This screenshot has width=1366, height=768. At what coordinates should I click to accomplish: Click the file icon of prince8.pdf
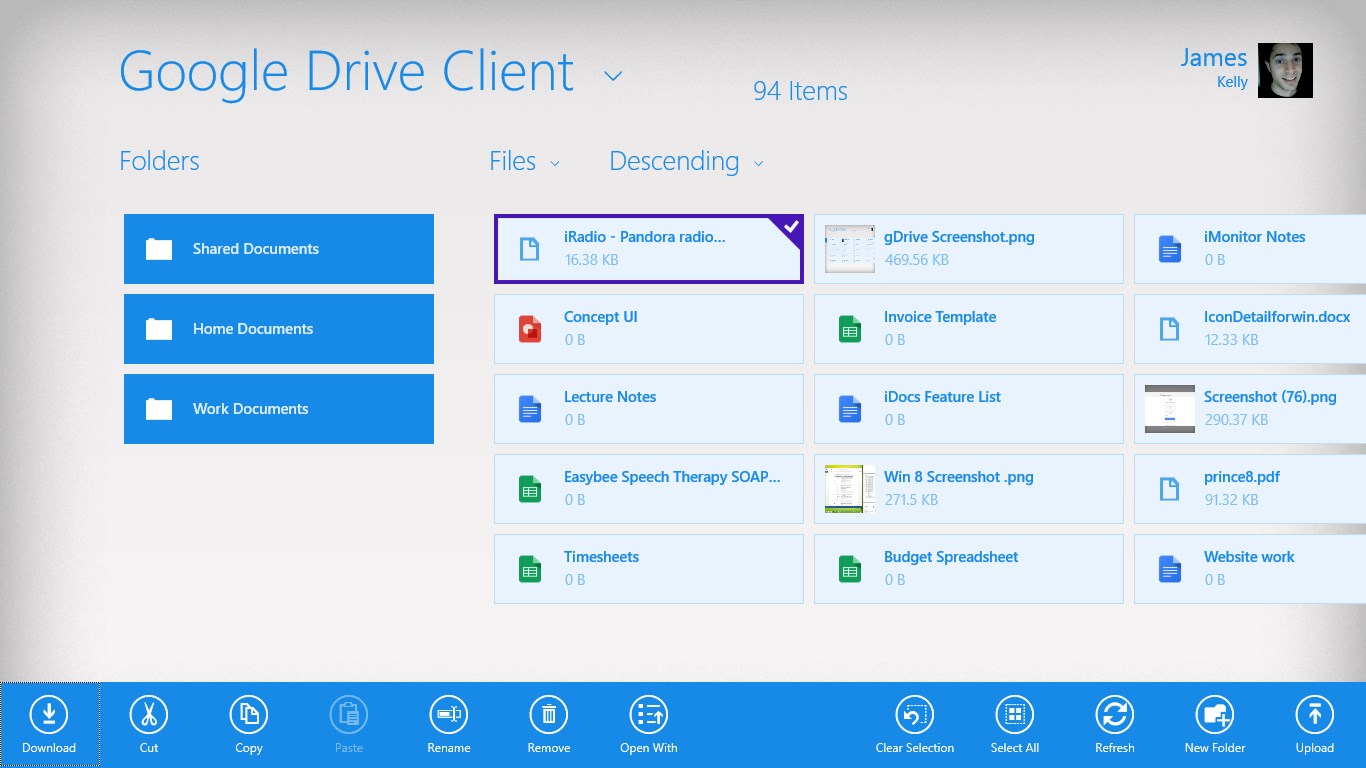coord(1170,489)
